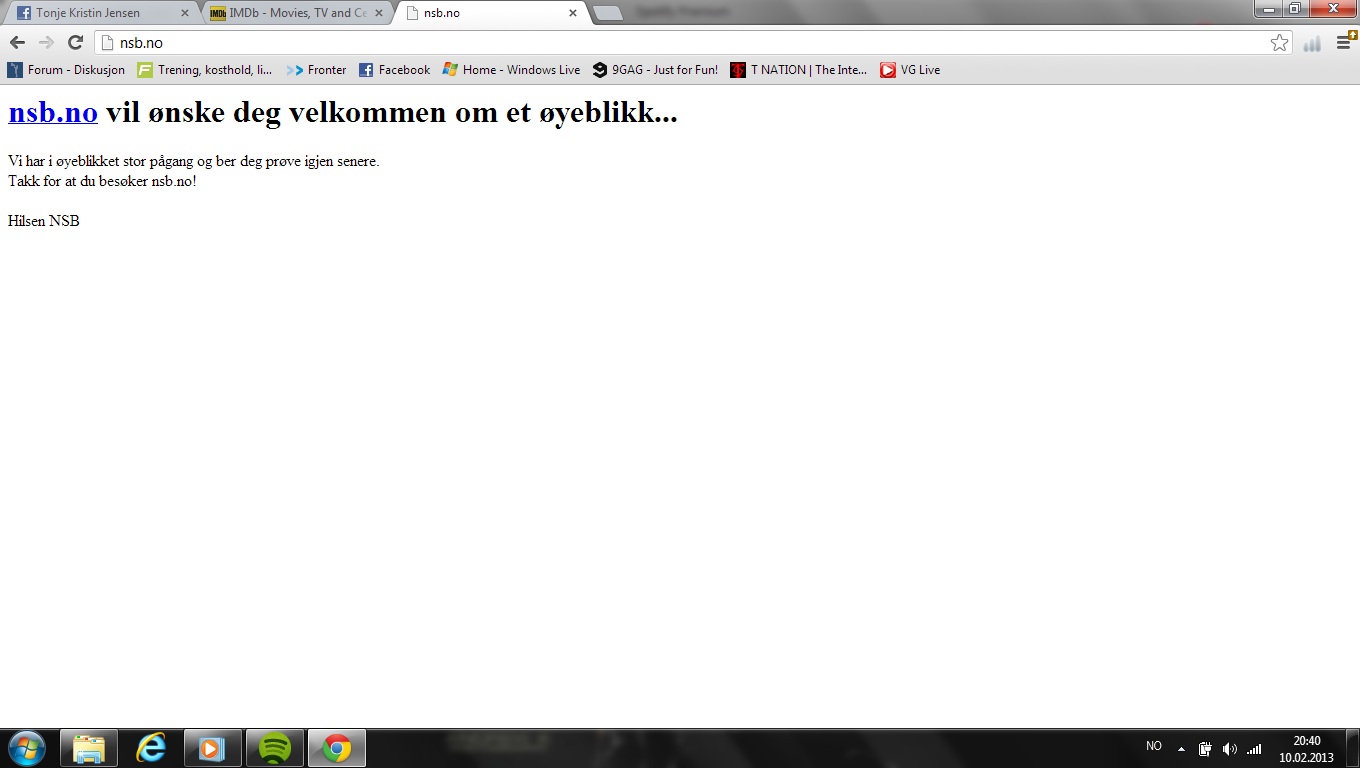Open a new tab
Screen dimensions: 1360x768
(608, 13)
